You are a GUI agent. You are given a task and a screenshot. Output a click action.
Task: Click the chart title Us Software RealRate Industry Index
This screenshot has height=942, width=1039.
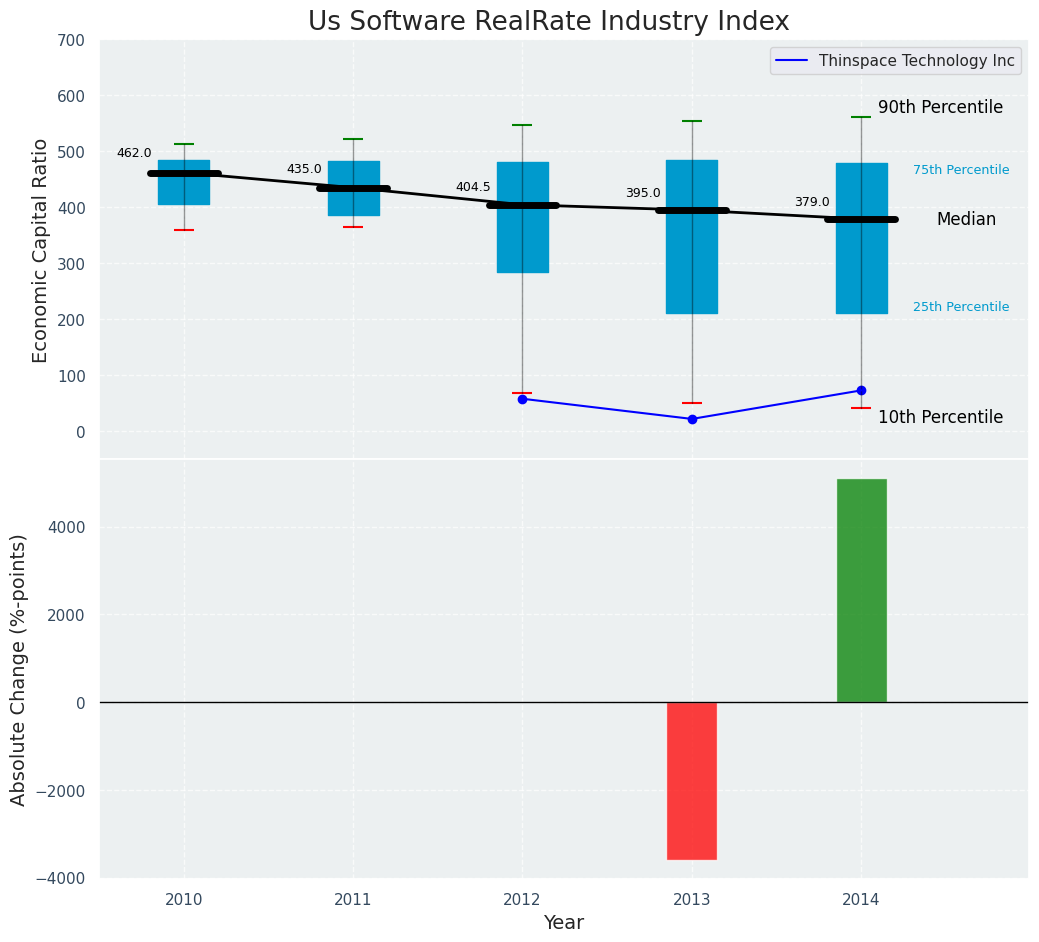[549, 21]
